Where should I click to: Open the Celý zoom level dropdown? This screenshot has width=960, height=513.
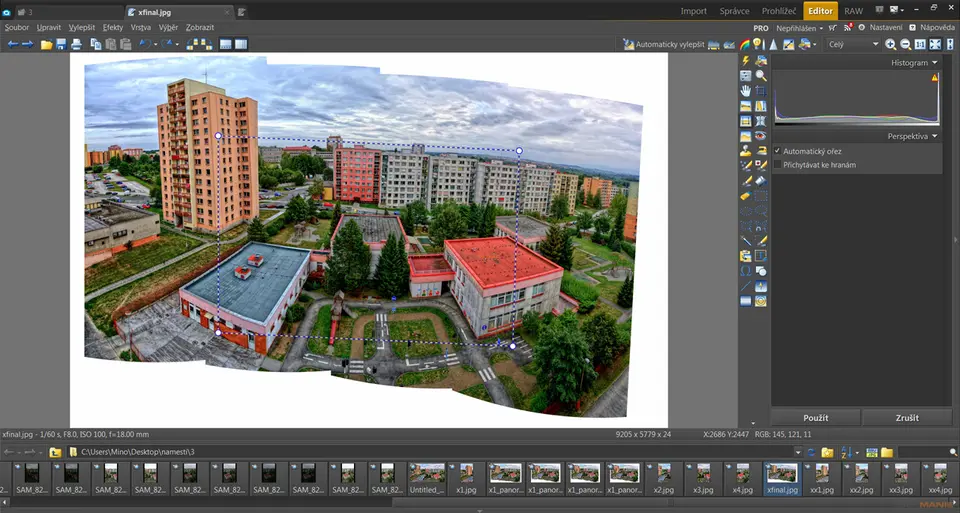[x=875, y=44]
